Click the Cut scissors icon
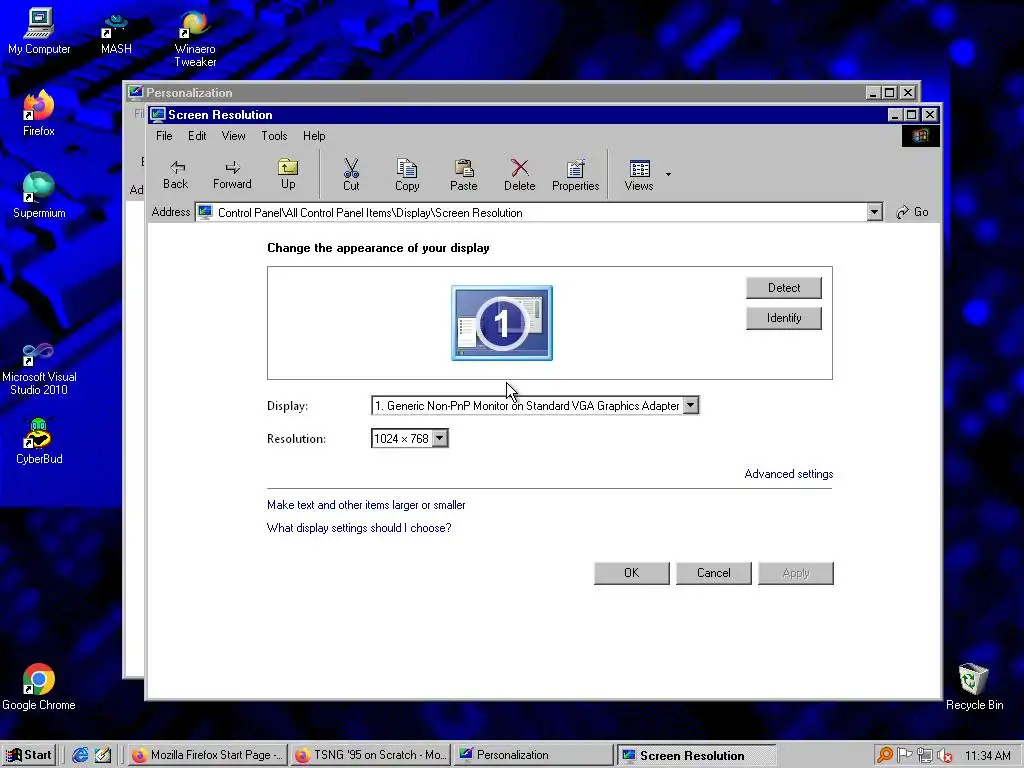This screenshot has height=768, width=1024. 351,174
